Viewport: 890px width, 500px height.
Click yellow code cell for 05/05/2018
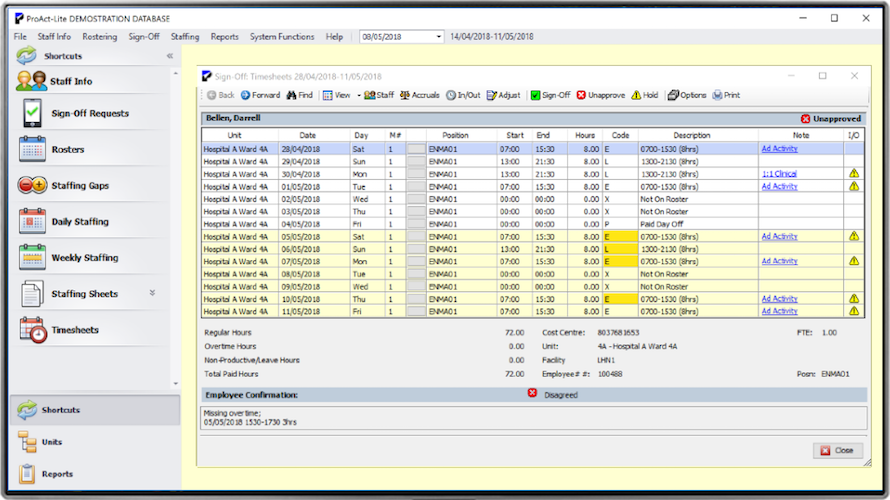(x=619, y=236)
